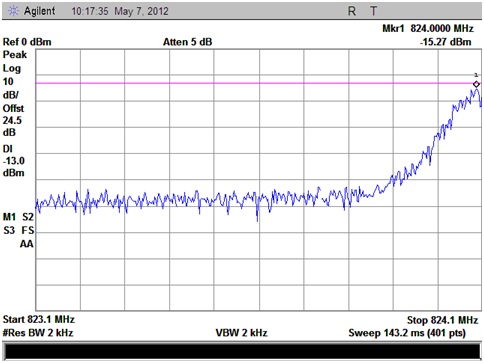Image resolution: width=484 pixels, height=363 pixels.
Task: Click the R status indicator
Action: point(352,11)
